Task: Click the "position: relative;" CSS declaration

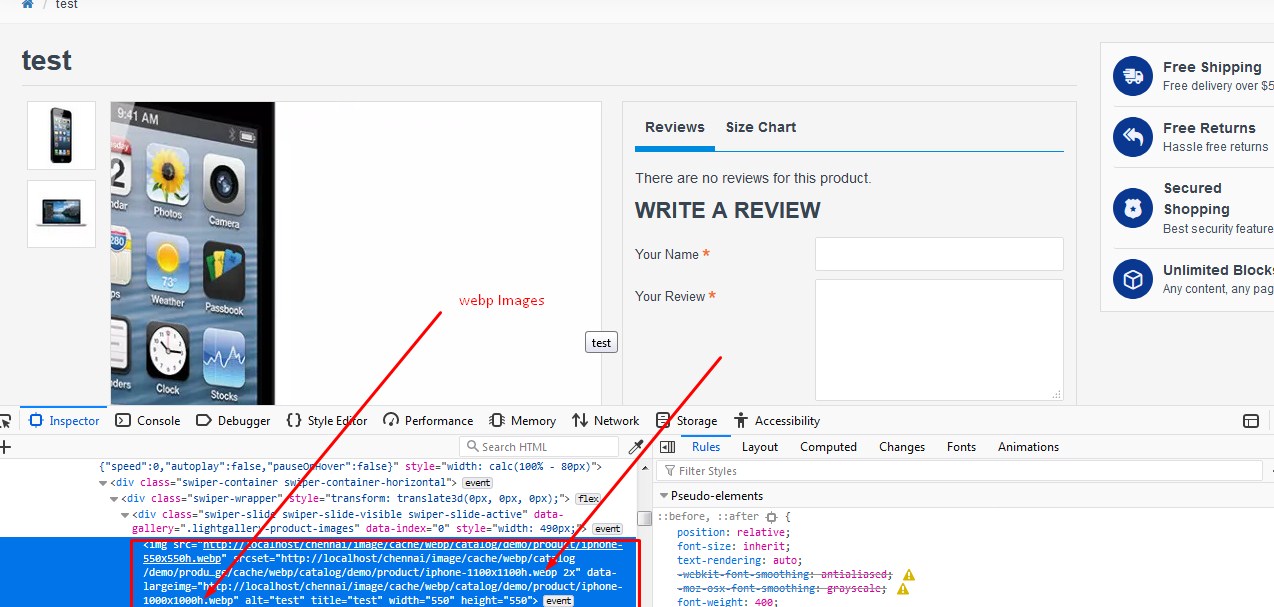Action: click(x=732, y=532)
